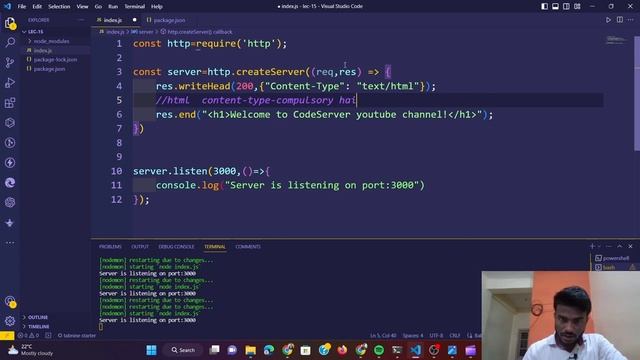This screenshot has width=640, height=360.
Task: Open the Extensions view
Action: pos(10,102)
